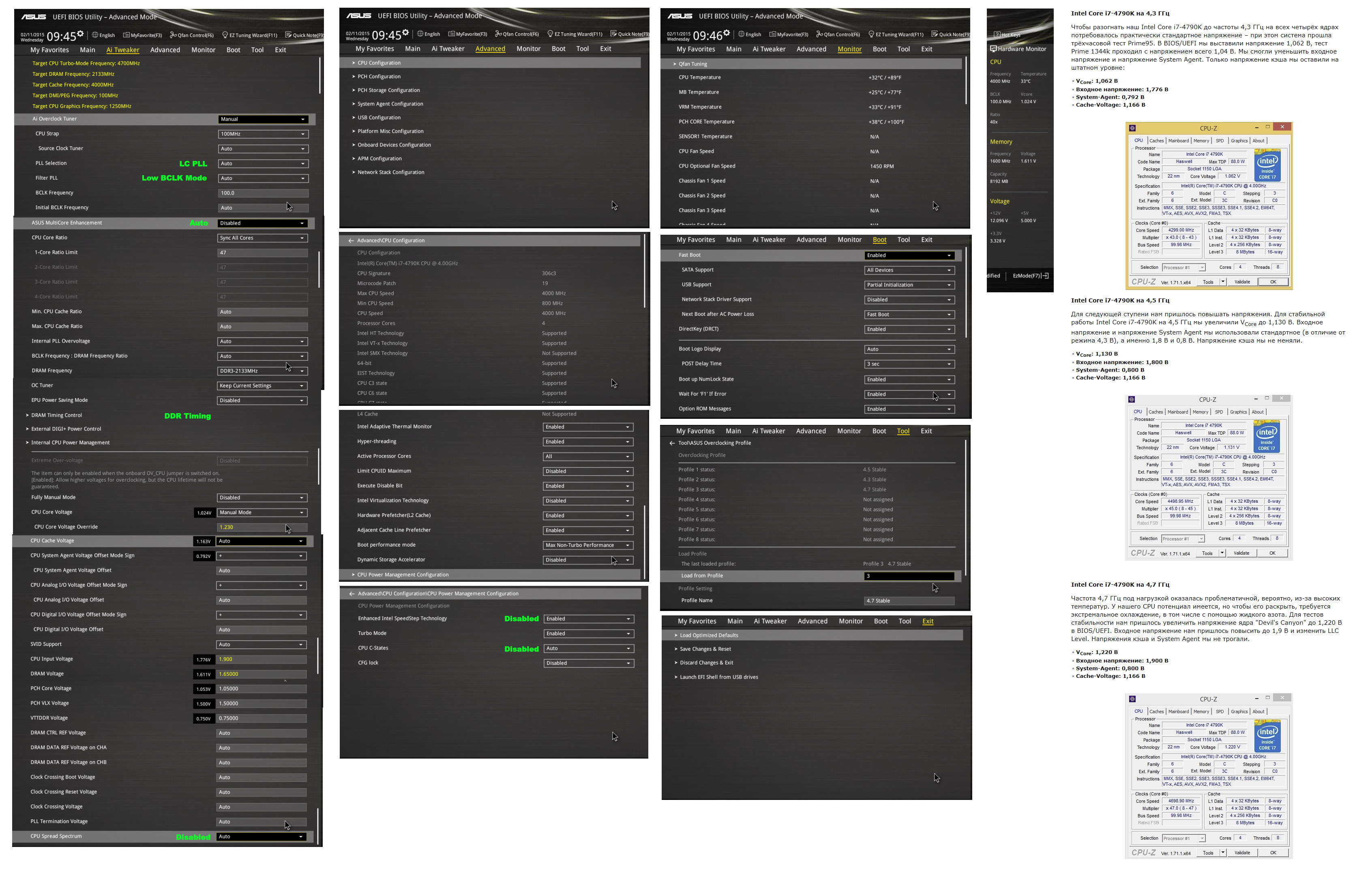The height and width of the screenshot is (881, 1372).
Task: Expand the PCH Storage Configuration entry
Action: pyautogui.click(x=388, y=90)
